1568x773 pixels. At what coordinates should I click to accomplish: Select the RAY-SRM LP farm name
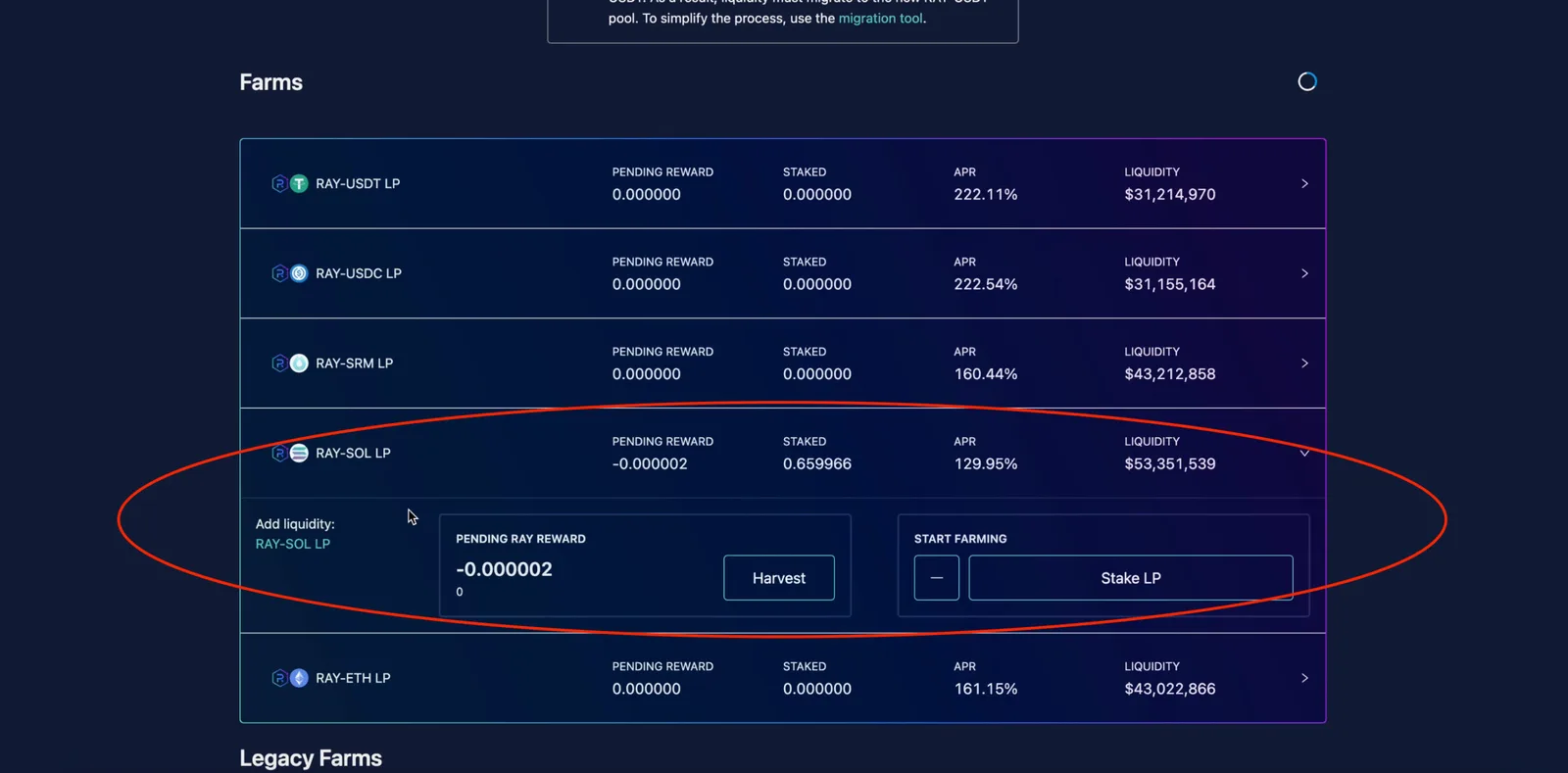click(354, 363)
